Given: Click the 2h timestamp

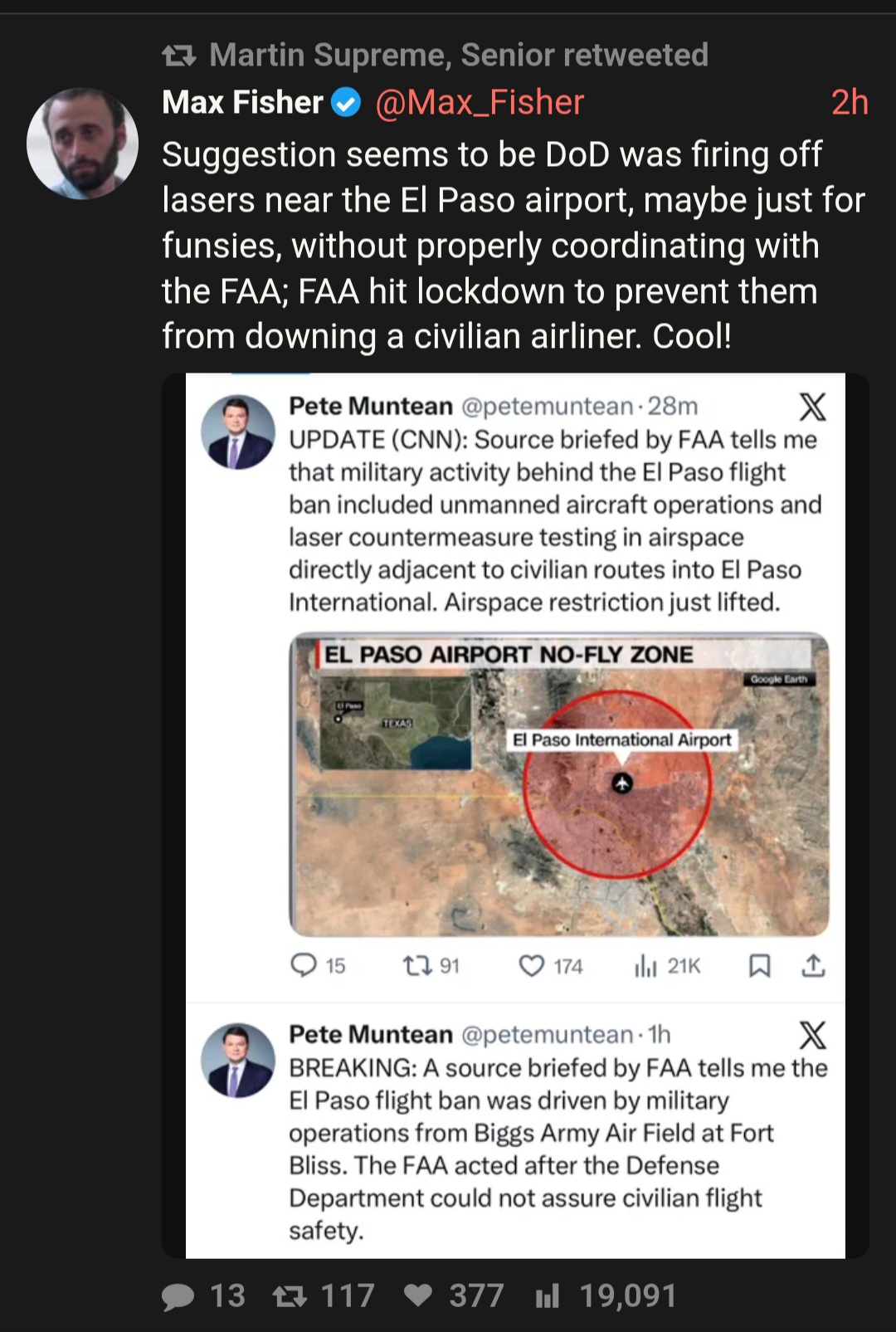Looking at the screenshot, I should 849,103.
